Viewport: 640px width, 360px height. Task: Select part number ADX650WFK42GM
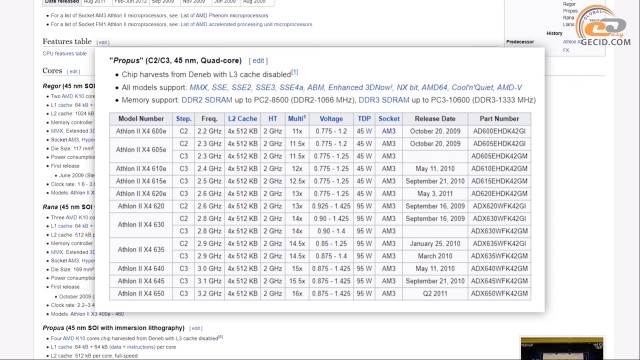coord(499,294)
